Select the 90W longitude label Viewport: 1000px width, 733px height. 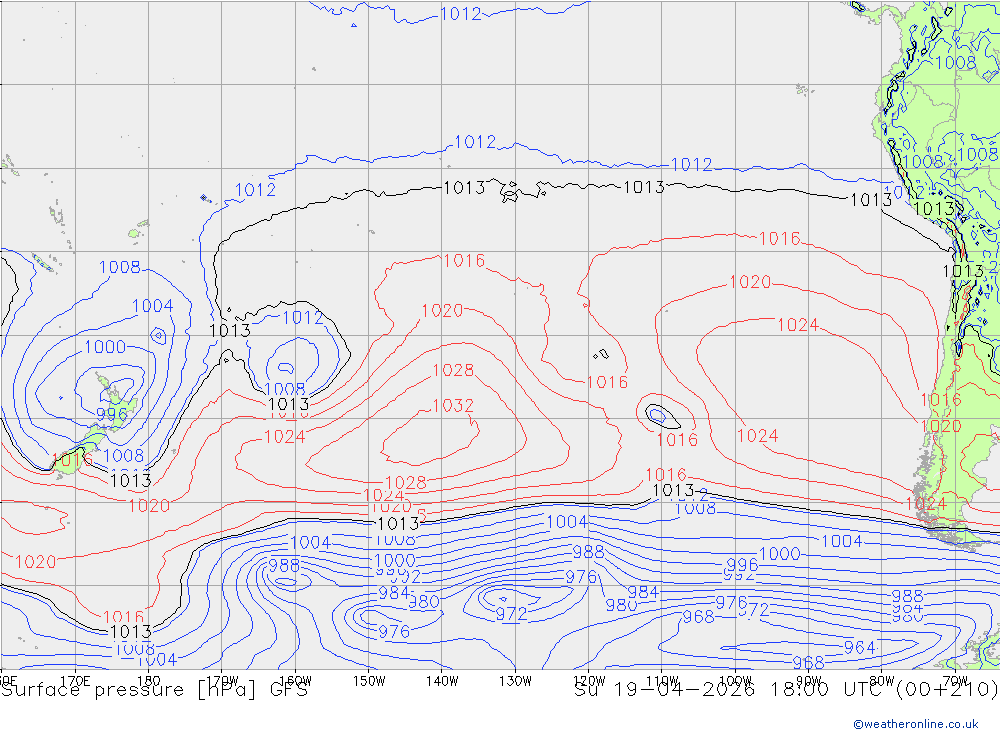(809, 681)
